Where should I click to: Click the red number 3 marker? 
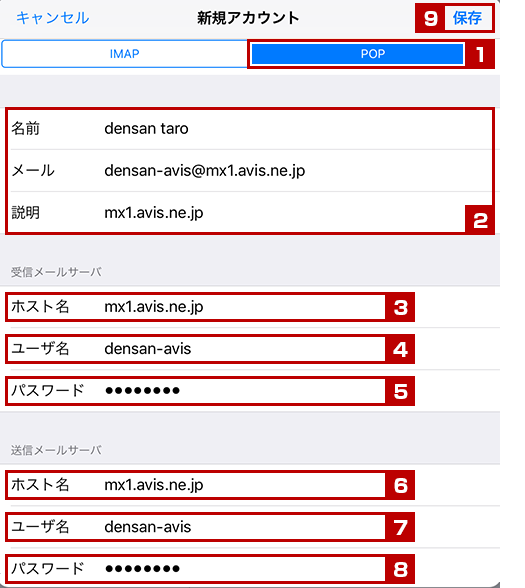click(400, 308)
